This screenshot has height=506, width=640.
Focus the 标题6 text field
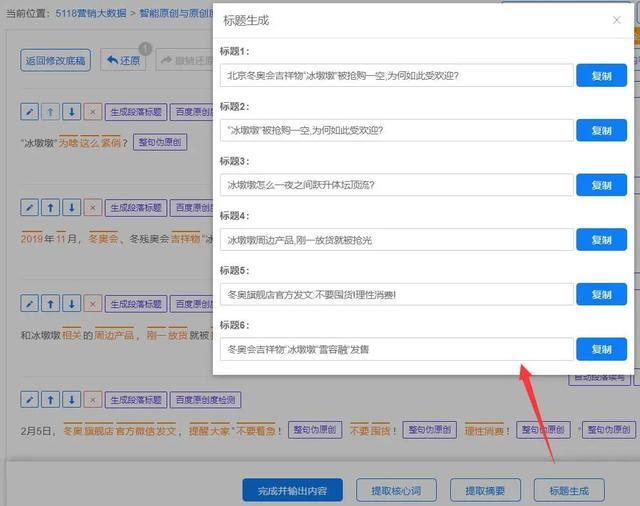[397, 349]
